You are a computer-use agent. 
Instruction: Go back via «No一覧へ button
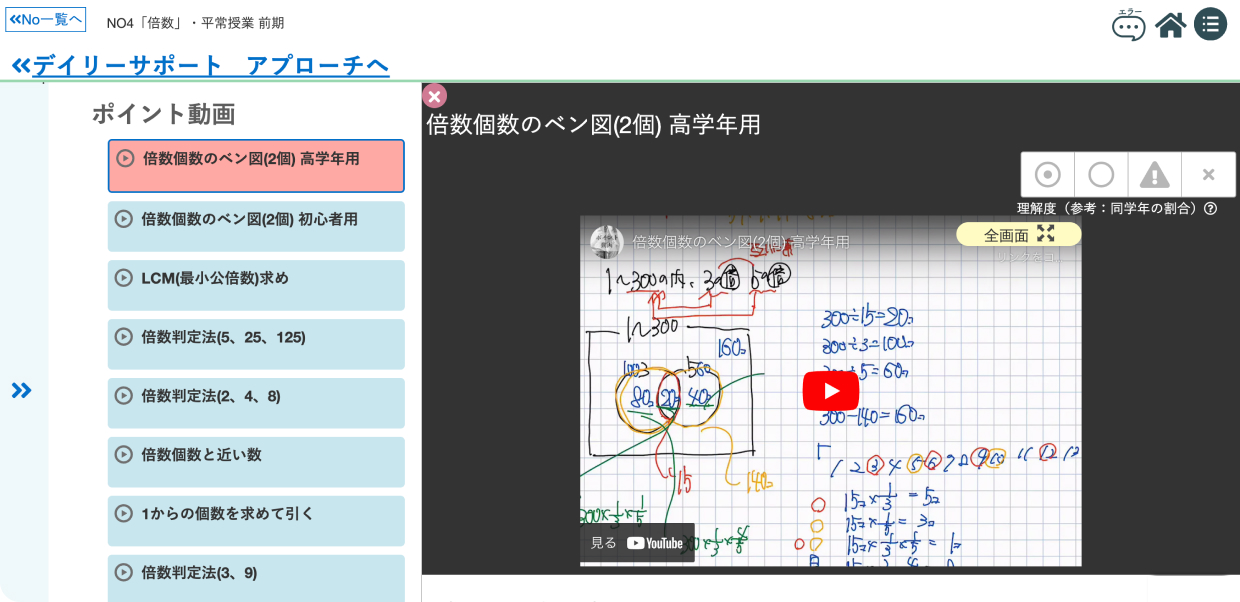45,20
